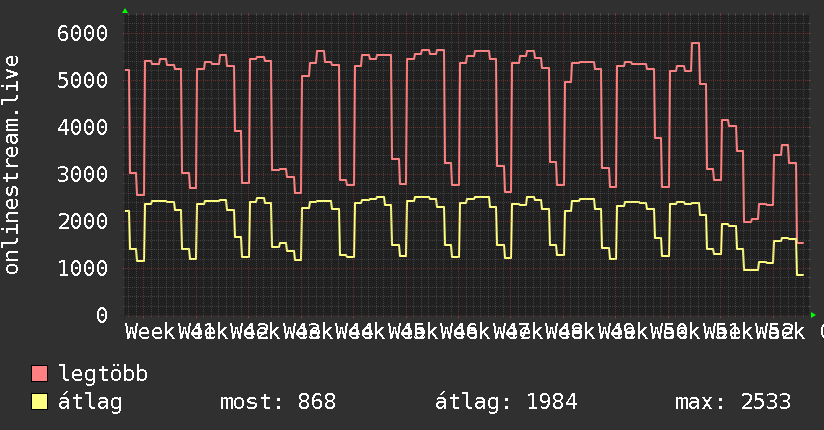
Task: Click the 0 y-axis label
Action: click(x=102, y=315)
